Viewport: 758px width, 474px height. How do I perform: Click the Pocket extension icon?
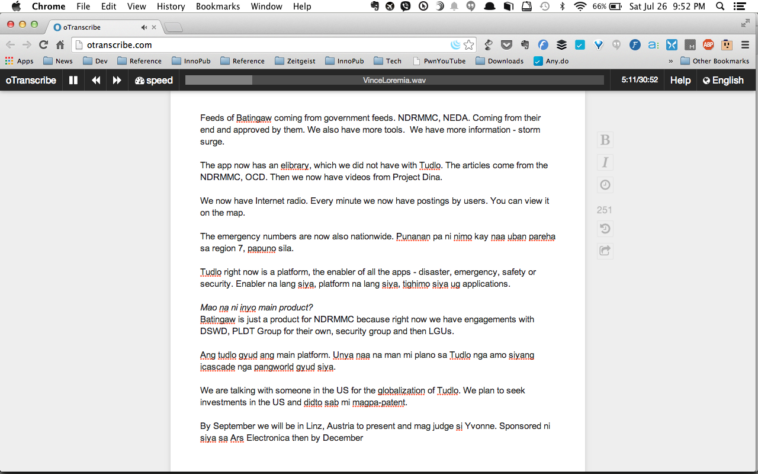point(506,45)
